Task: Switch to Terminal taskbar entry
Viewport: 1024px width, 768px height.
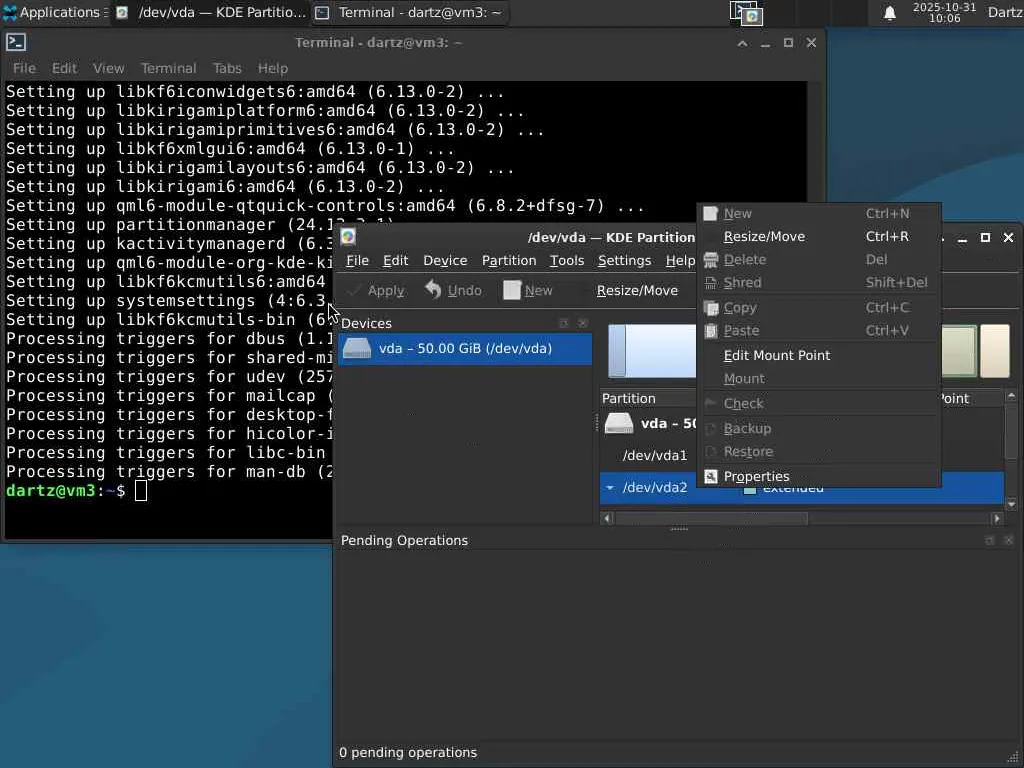Action: point(409,12)
